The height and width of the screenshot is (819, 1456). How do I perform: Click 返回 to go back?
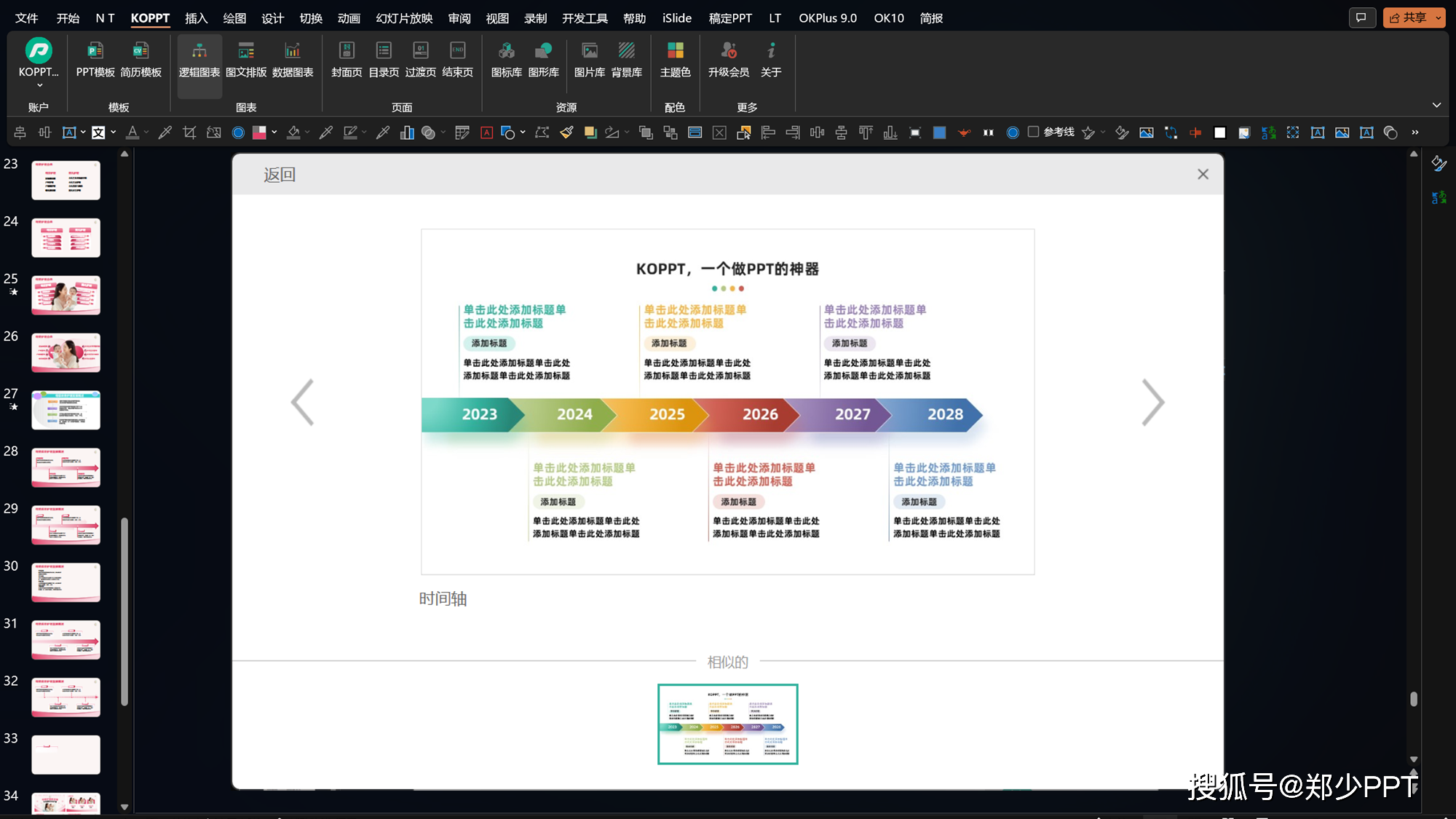pos(280,175)
